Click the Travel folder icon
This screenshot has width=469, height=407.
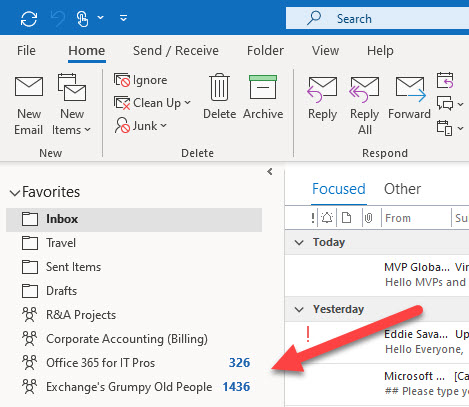[x=30, y=243]
